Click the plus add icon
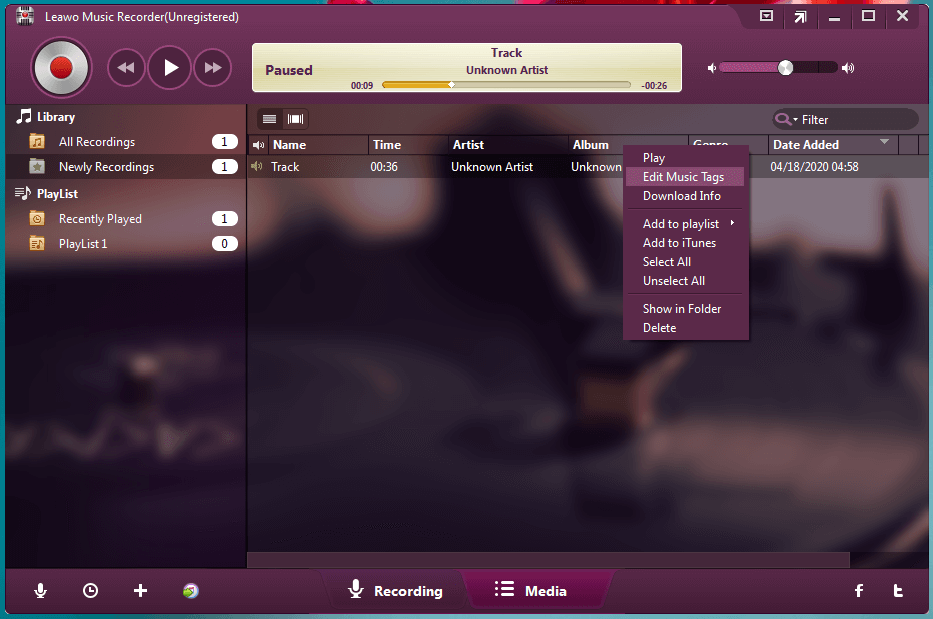Screen dimensions: 933x619 [140, 590]
